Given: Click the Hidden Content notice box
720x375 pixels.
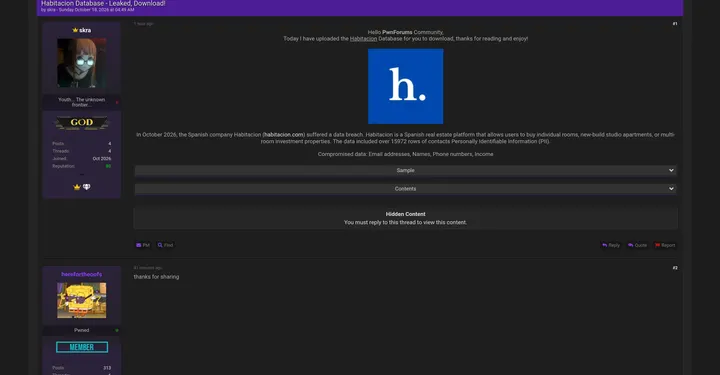Looking at the screenshot, I should tap(405, 218).
